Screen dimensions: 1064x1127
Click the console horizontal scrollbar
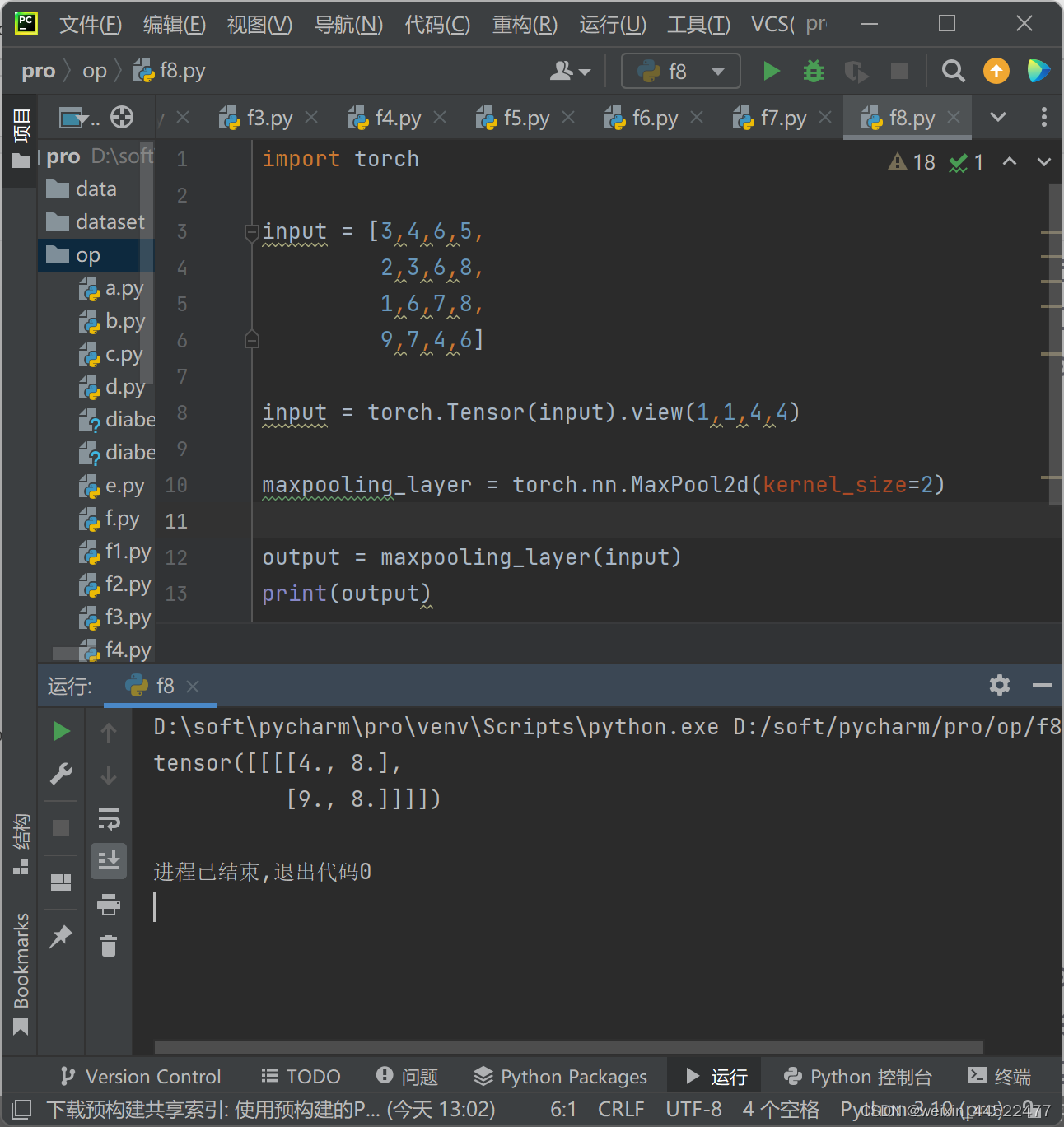pyautogui.click(x=568, y=1047)
